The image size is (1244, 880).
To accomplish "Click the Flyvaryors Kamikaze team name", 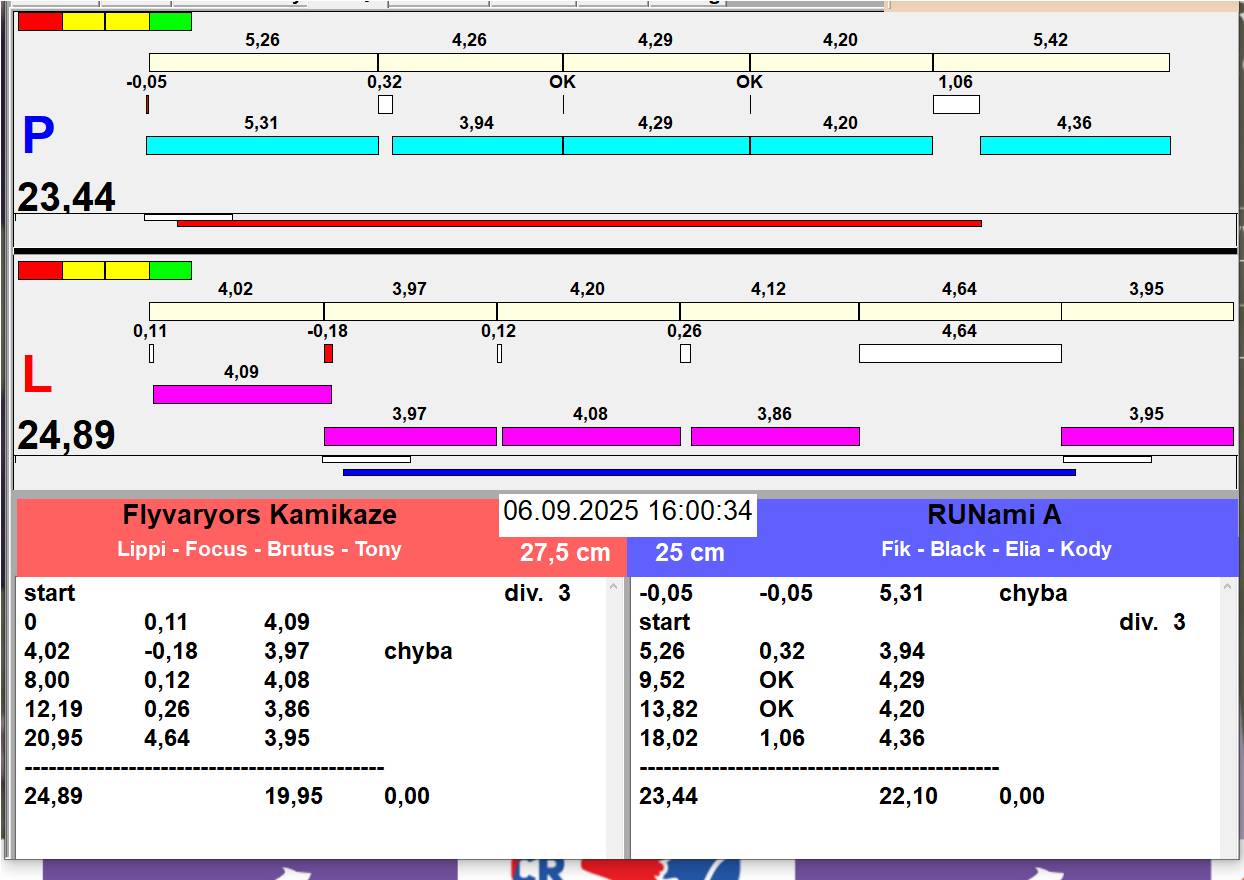I will click(260, 515).
